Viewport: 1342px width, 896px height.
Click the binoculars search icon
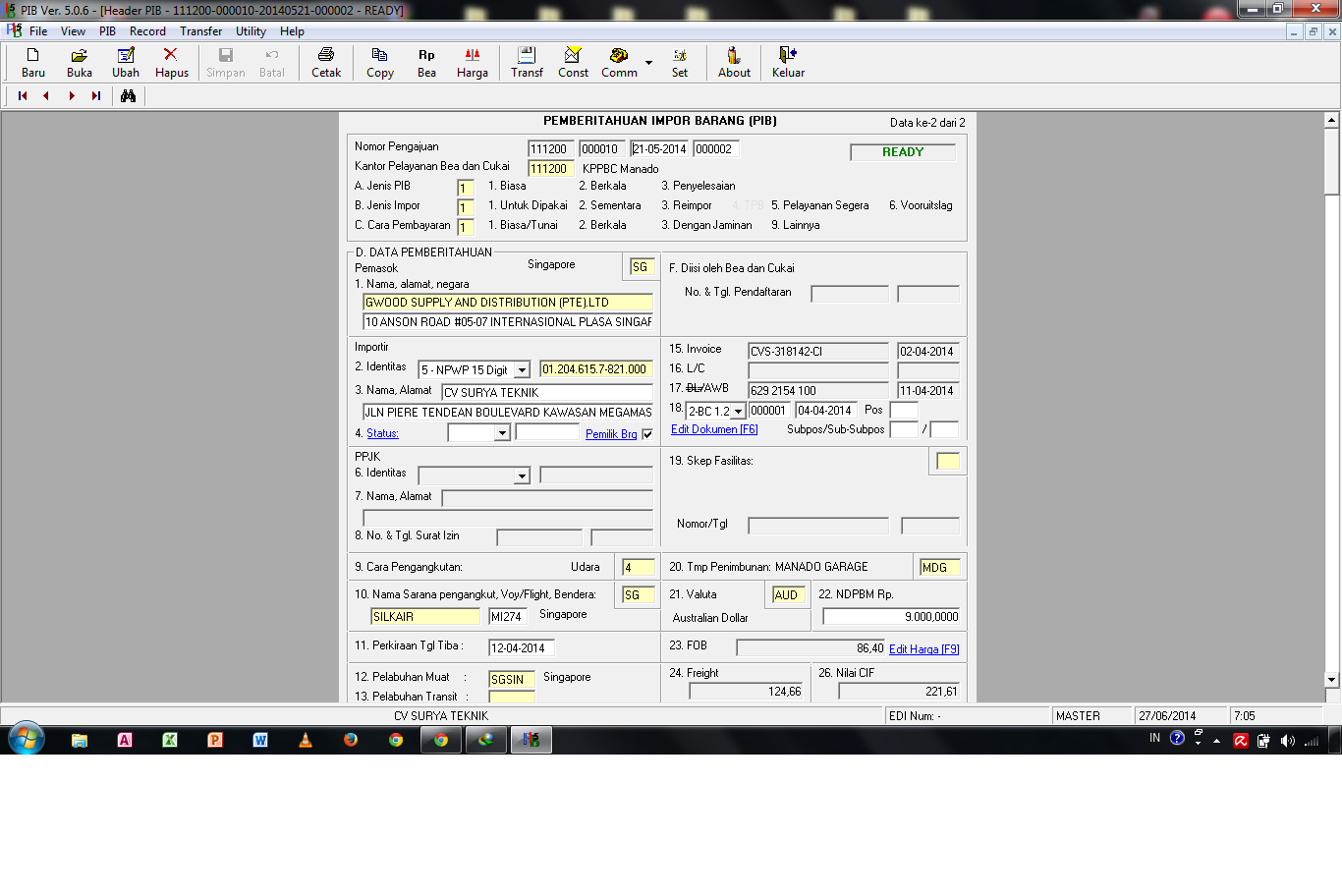click(x=128, y=95)
